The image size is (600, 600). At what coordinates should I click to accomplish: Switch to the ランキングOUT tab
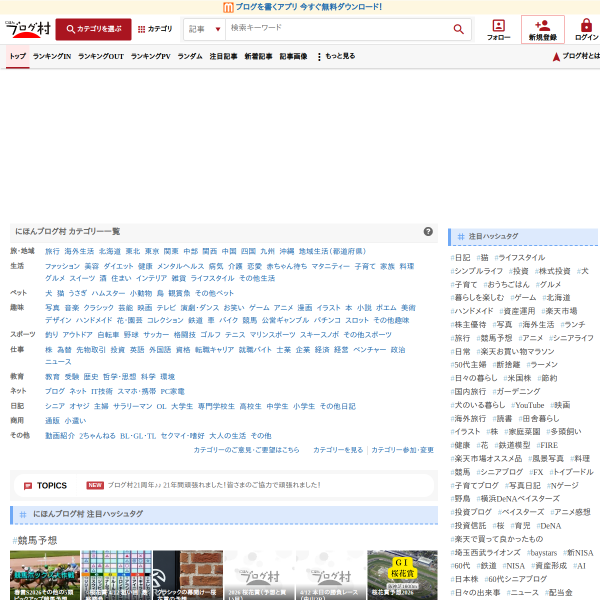pos(101,56)
